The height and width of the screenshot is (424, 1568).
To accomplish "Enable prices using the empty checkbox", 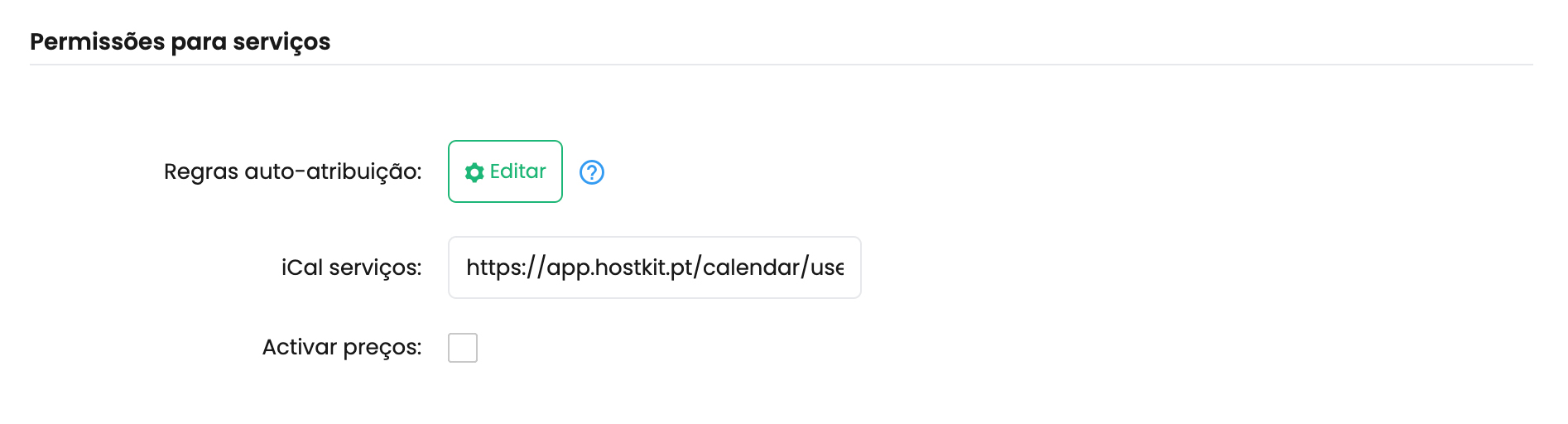I will (x=463, y=348).
